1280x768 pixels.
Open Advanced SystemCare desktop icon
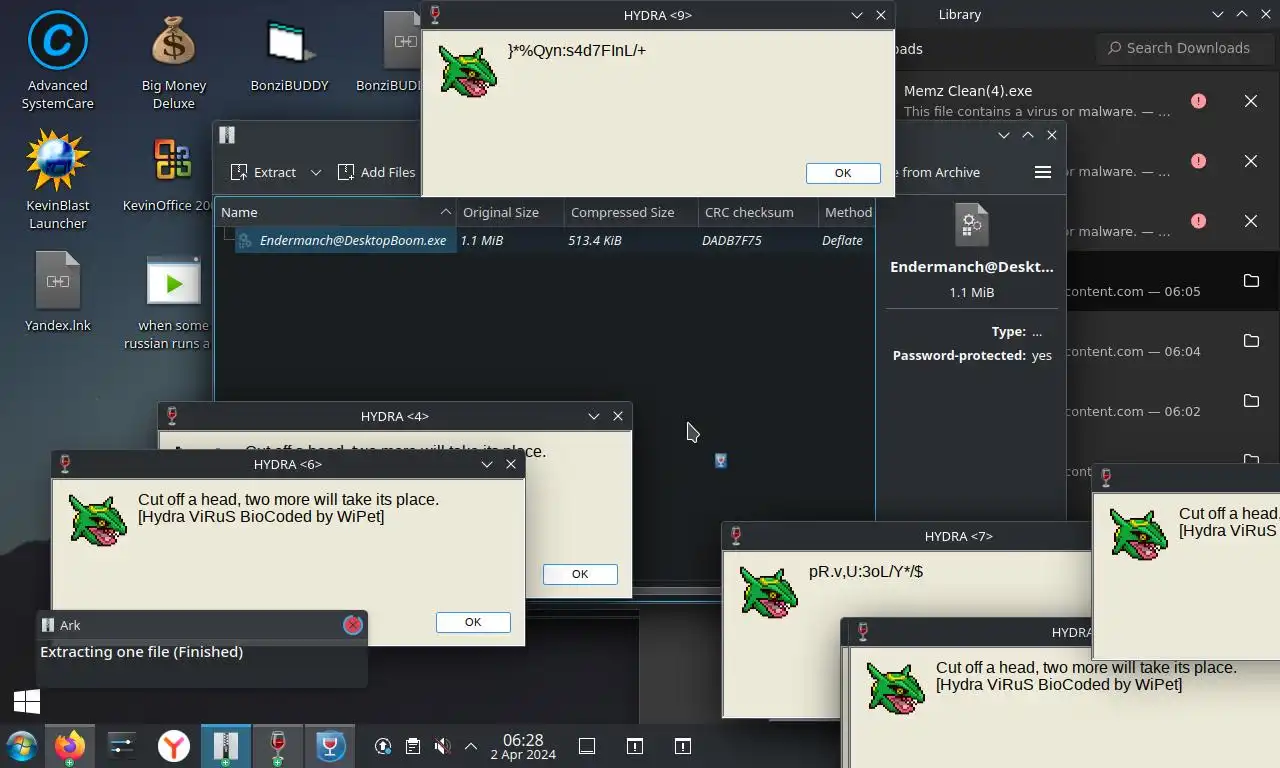tap(58, 60)
